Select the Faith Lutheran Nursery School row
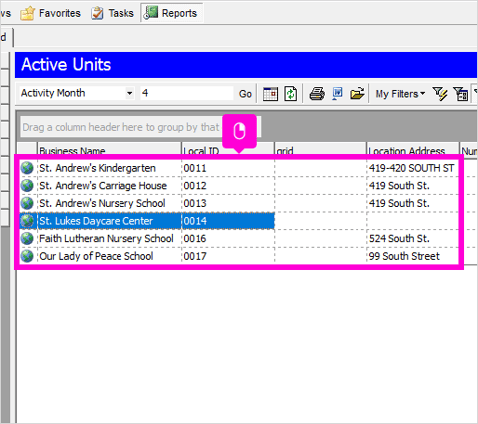 click(239, 239)
